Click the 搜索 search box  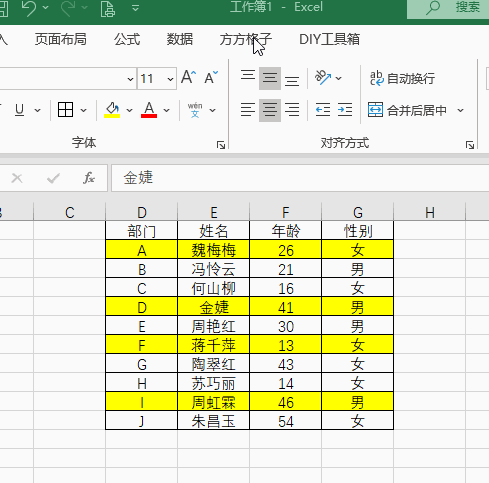click(448, 8)
